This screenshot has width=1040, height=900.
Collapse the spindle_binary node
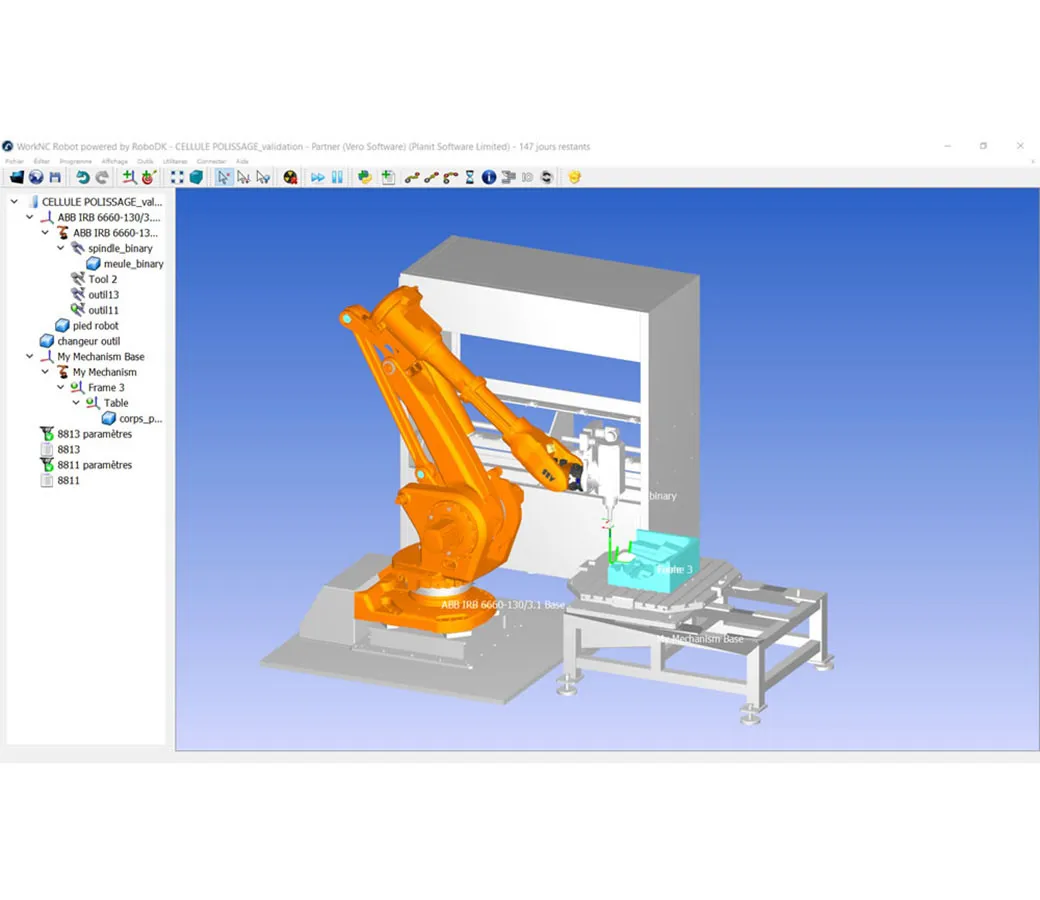tap(58, 248)
